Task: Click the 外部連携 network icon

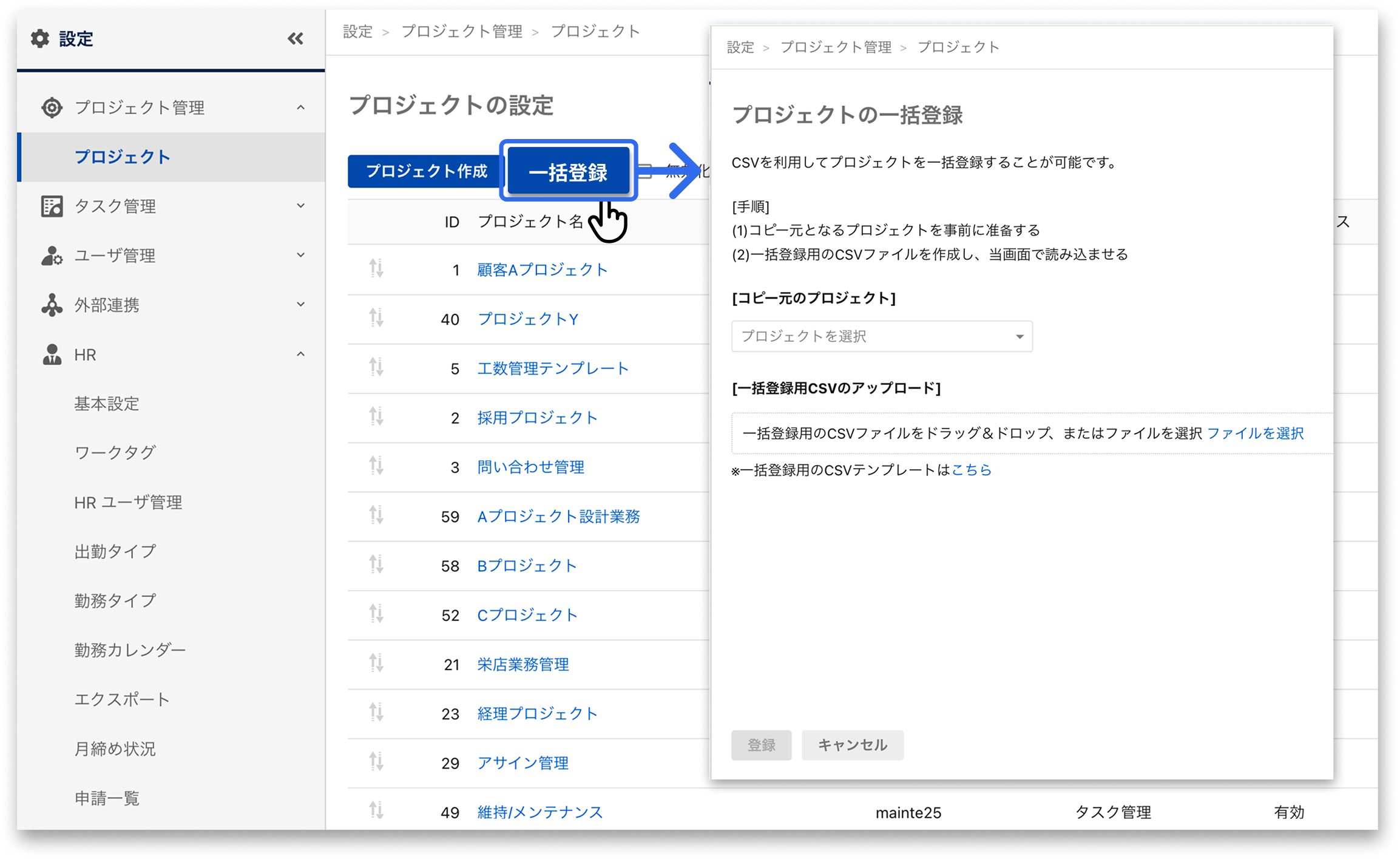Action: coord(52,305)
